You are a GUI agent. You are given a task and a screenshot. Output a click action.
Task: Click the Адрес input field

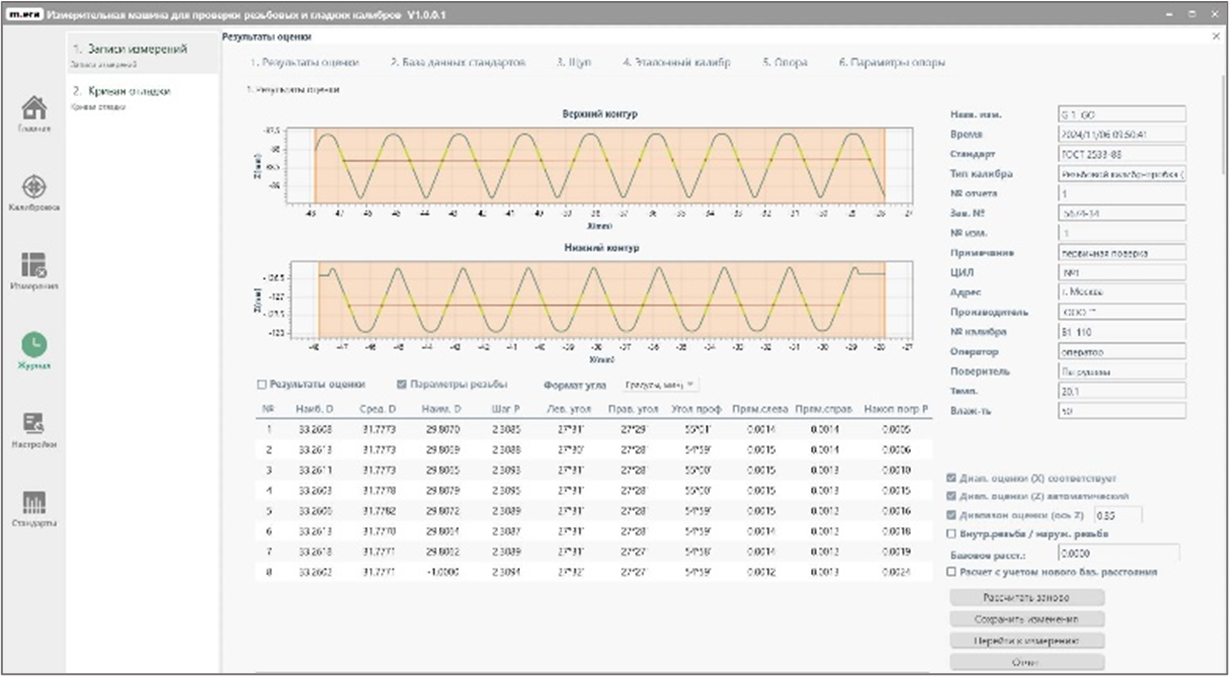(1121, 292)
